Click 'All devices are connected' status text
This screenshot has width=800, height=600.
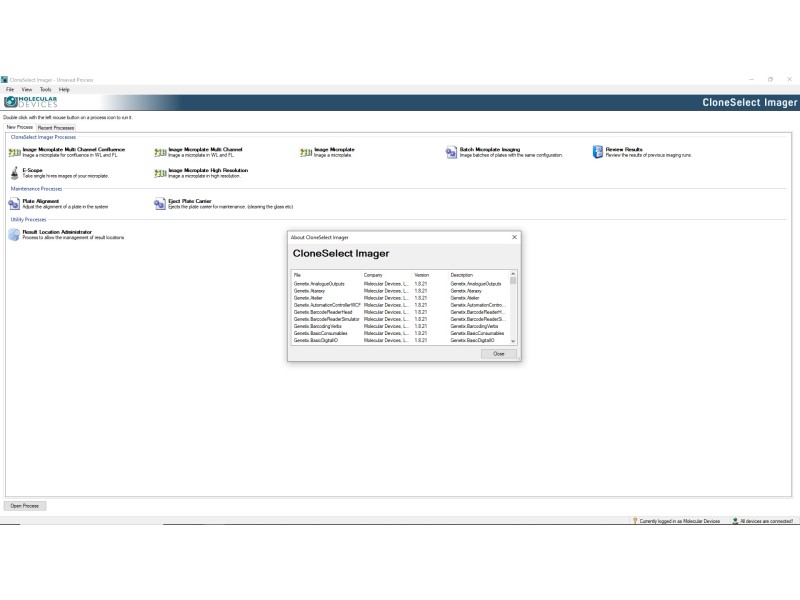(767, 521)
